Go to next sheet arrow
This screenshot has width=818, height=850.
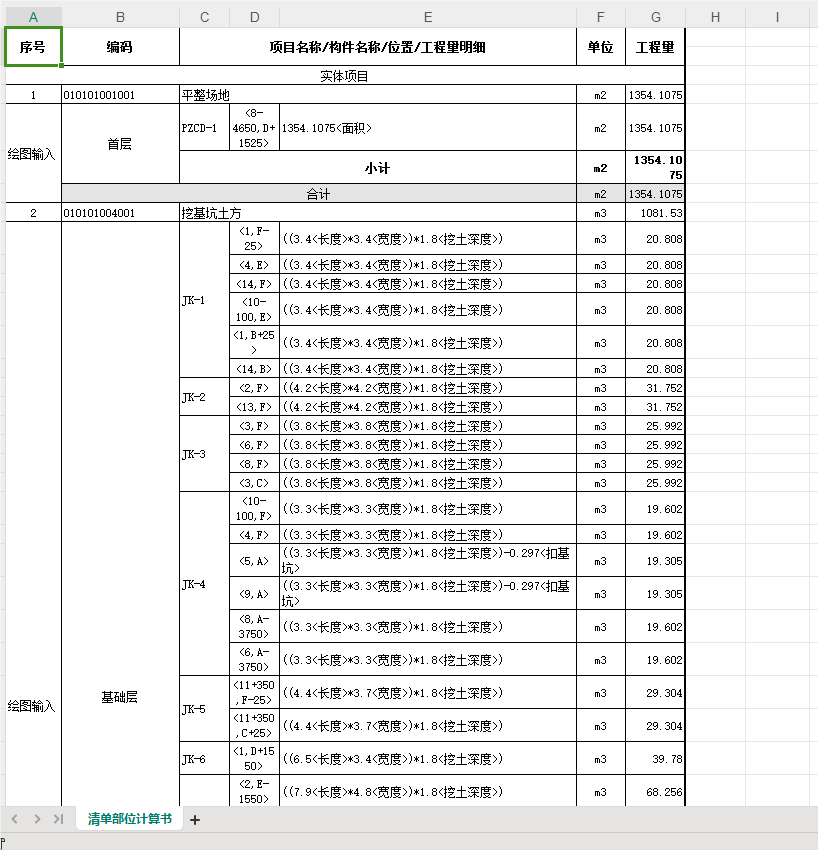click(x=37, y=819)
